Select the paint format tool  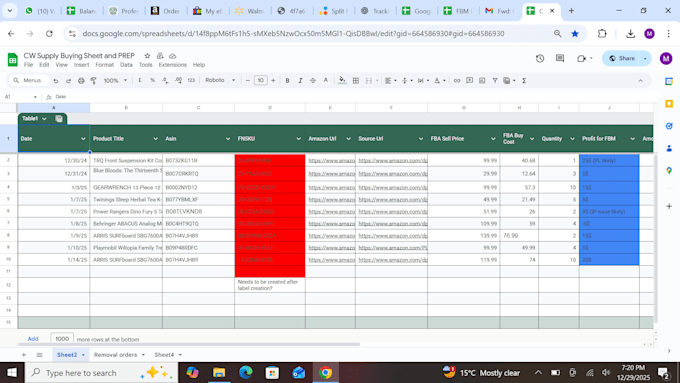pos(93,81)
